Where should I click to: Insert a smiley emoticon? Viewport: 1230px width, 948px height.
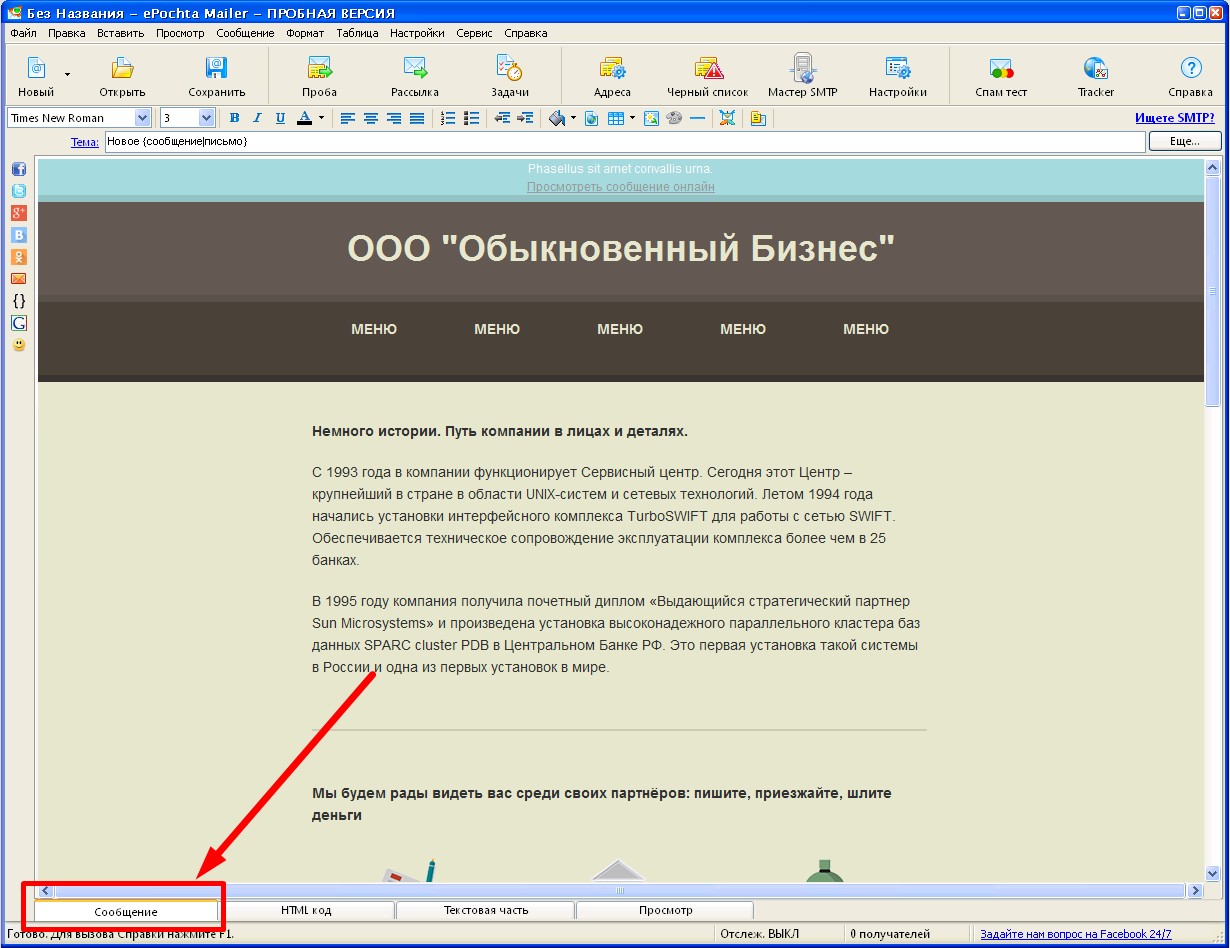click(19, 345)
